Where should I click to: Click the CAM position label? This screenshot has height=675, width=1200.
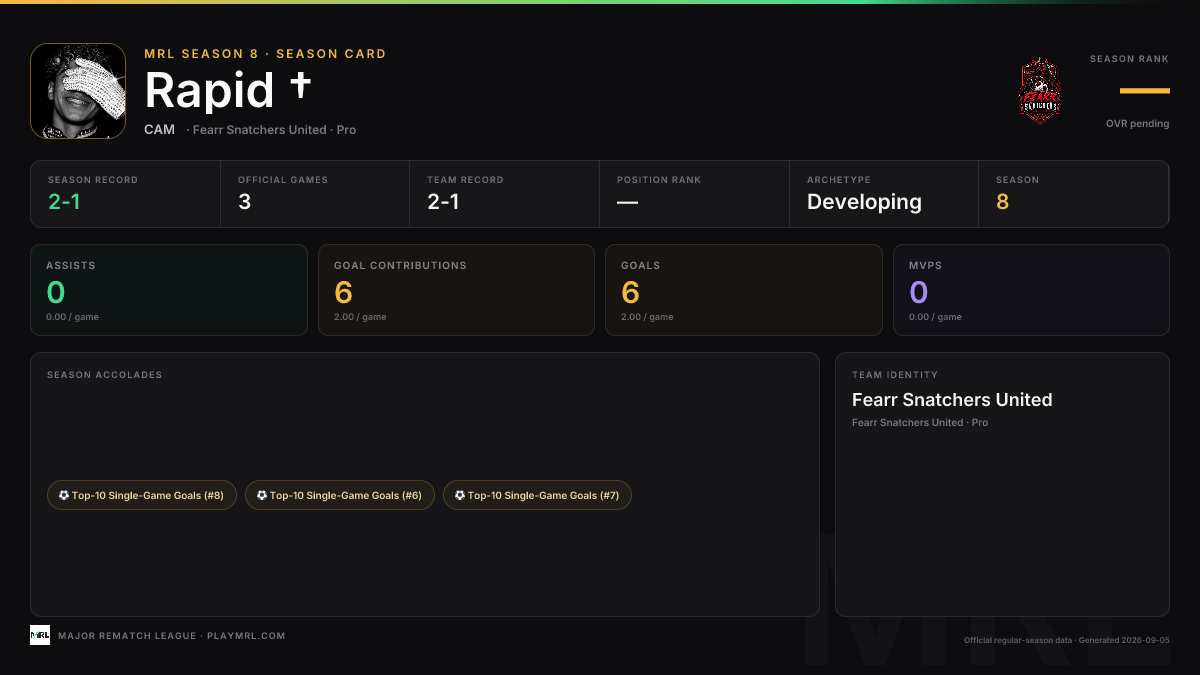pos(160,130)
